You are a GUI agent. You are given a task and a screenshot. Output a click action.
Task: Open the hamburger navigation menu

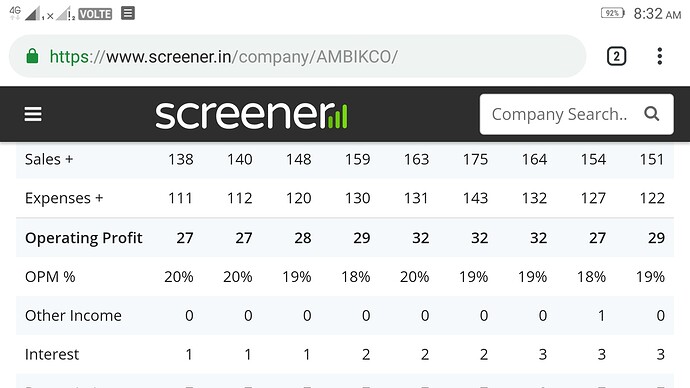coord(33,114)
